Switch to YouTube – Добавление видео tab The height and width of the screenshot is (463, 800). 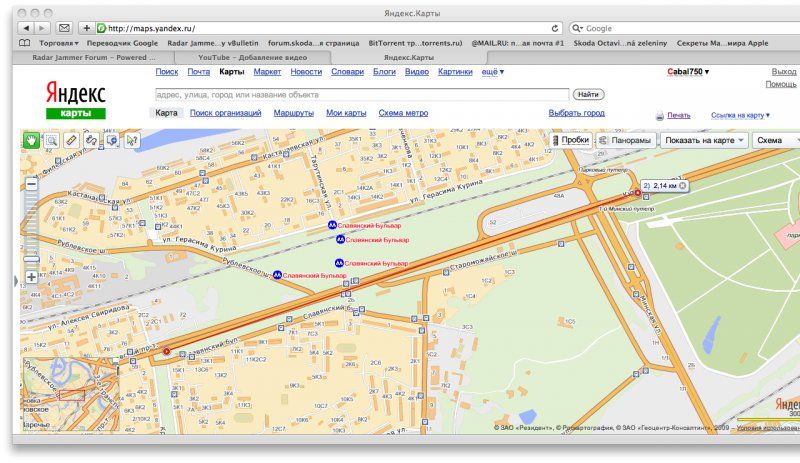point(253,58)
